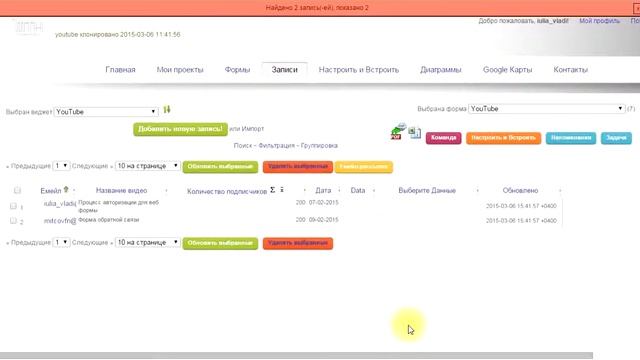This screenshot has height=360, width=640.
Task: Tick the select-all checkbox in table header
Action: 17,190
